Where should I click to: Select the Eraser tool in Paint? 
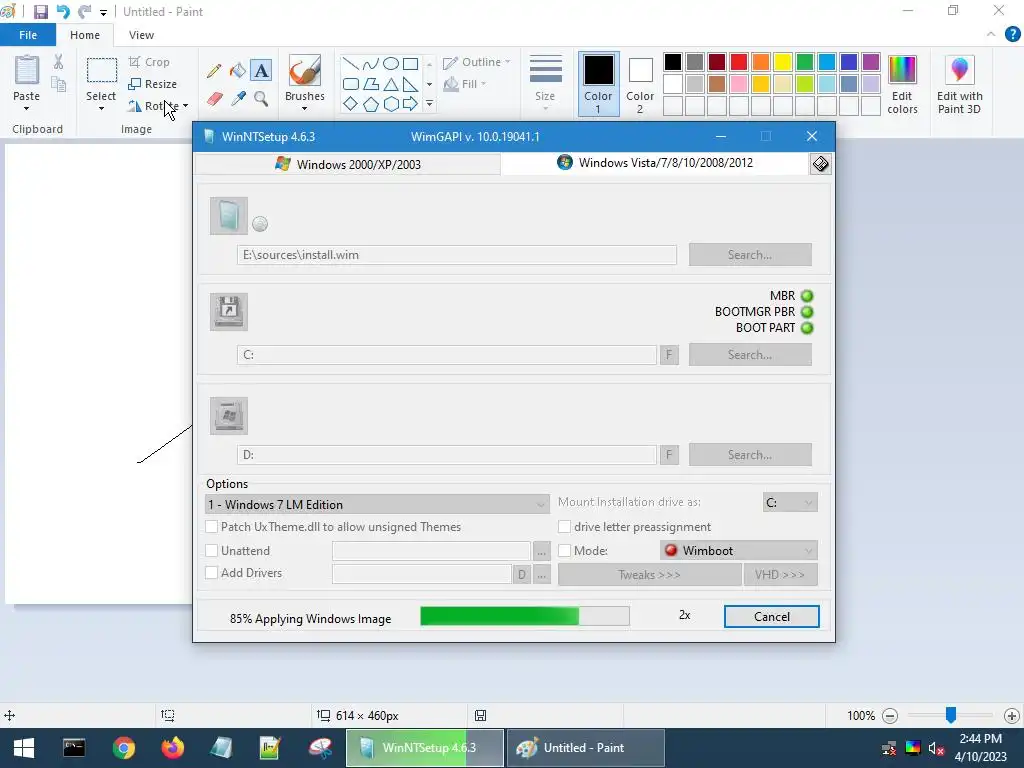(x=214, y=99)
